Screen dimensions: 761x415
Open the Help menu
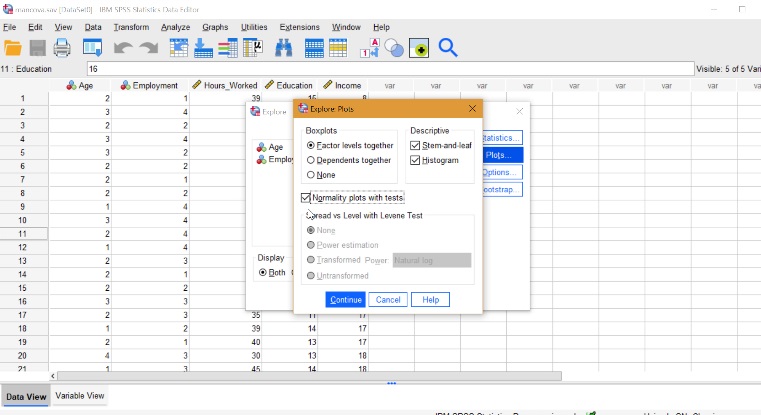coord(381,27)
